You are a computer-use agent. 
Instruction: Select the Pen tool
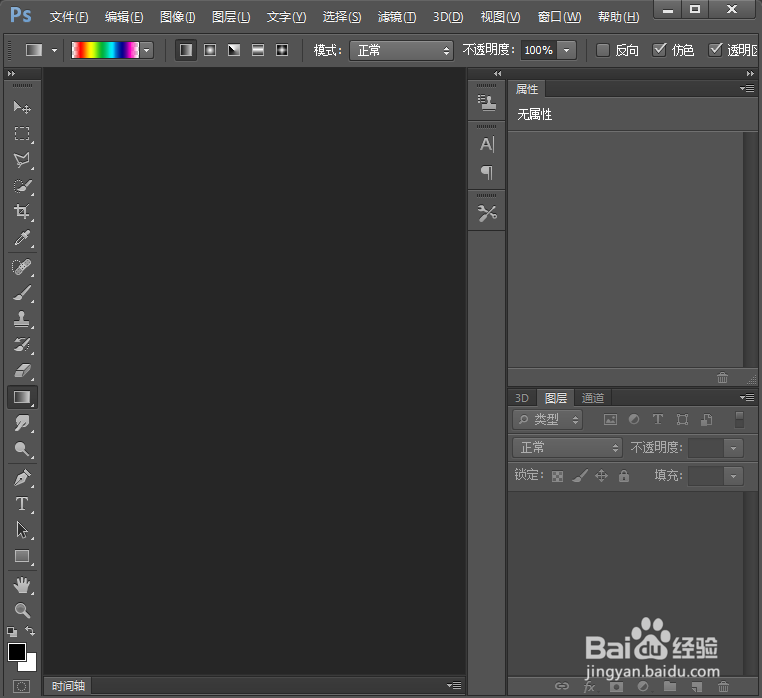(22, 478)
